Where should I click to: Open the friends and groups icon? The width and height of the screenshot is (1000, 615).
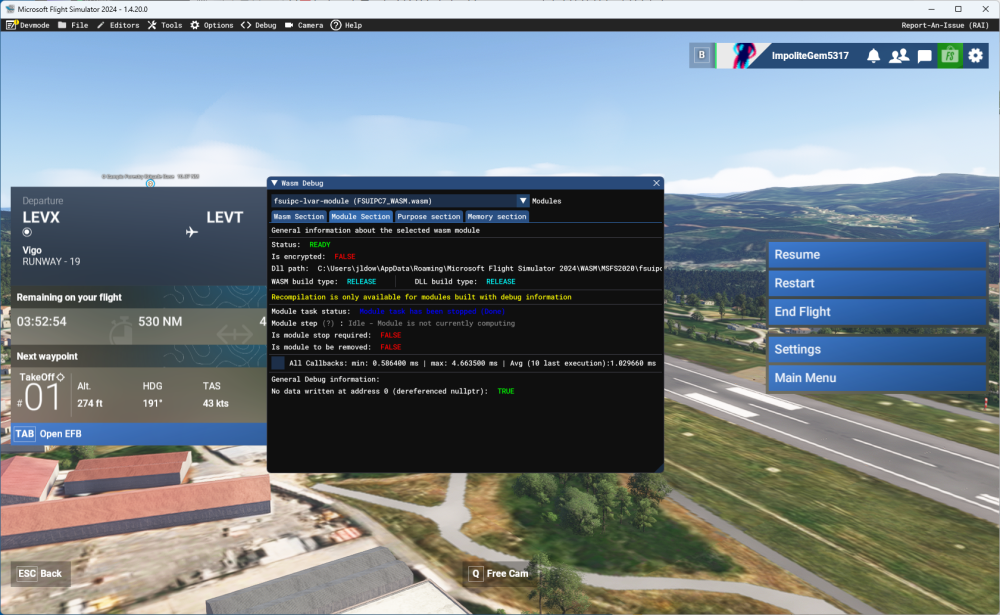[x=899, y=56]
